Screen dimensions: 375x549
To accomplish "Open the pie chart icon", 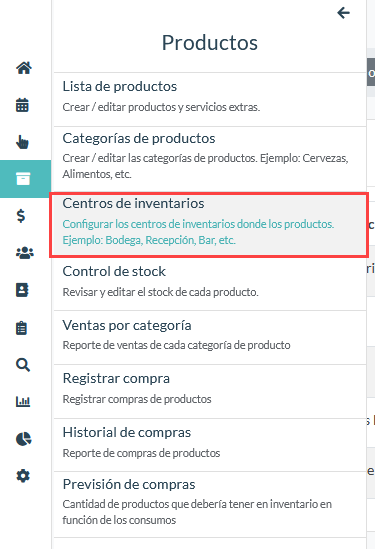I will click(x=23, y=439).
